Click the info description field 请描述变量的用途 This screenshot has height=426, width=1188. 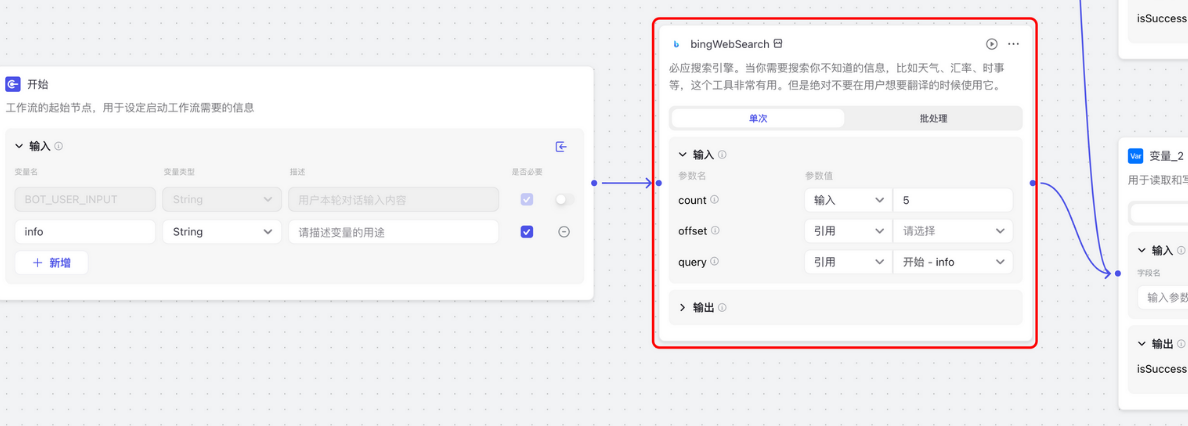393,232
